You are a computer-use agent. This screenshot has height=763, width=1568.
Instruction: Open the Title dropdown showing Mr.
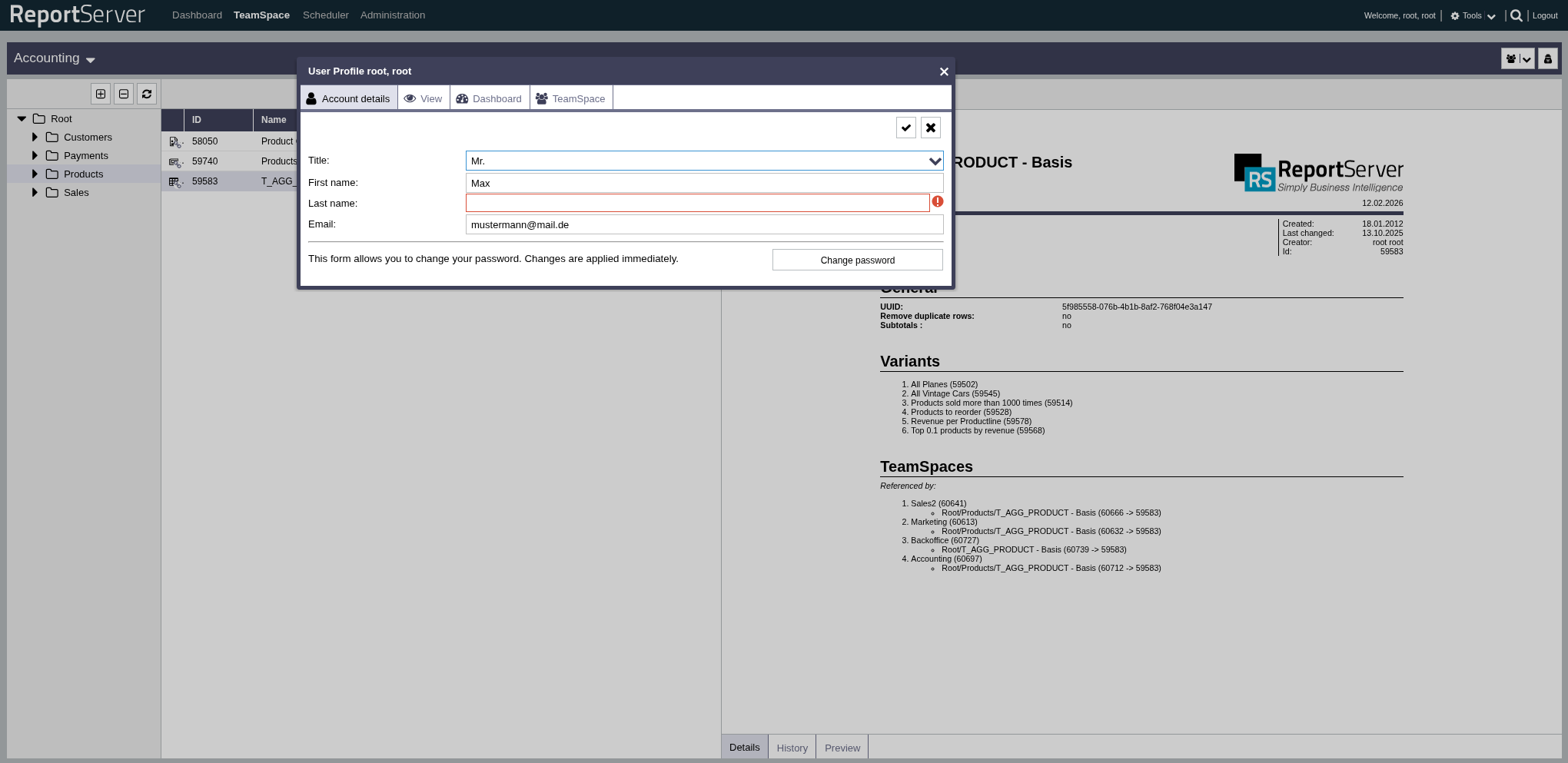pyautogui.click(x=935, y=161)
